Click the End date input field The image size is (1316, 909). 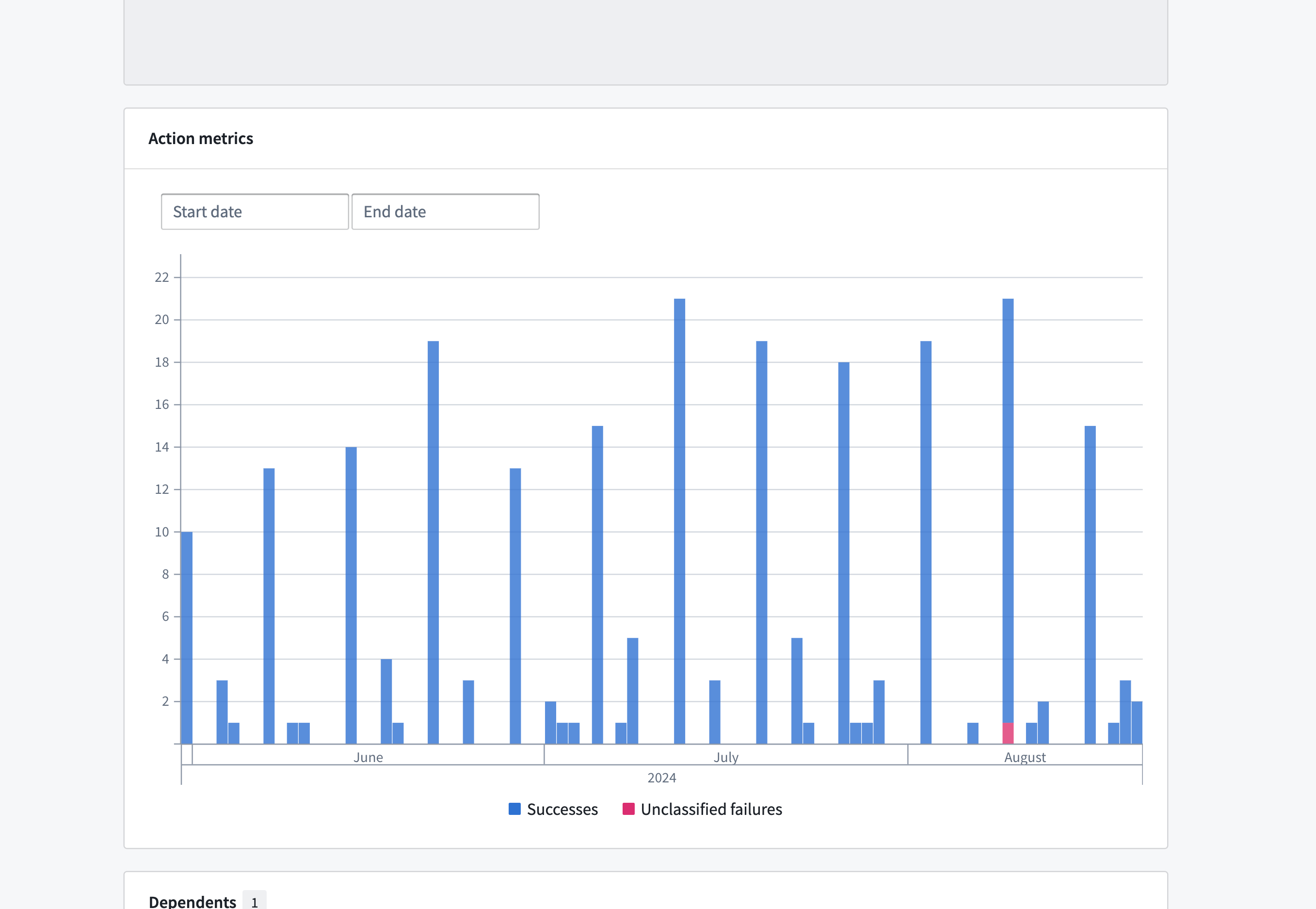[445, 212]
